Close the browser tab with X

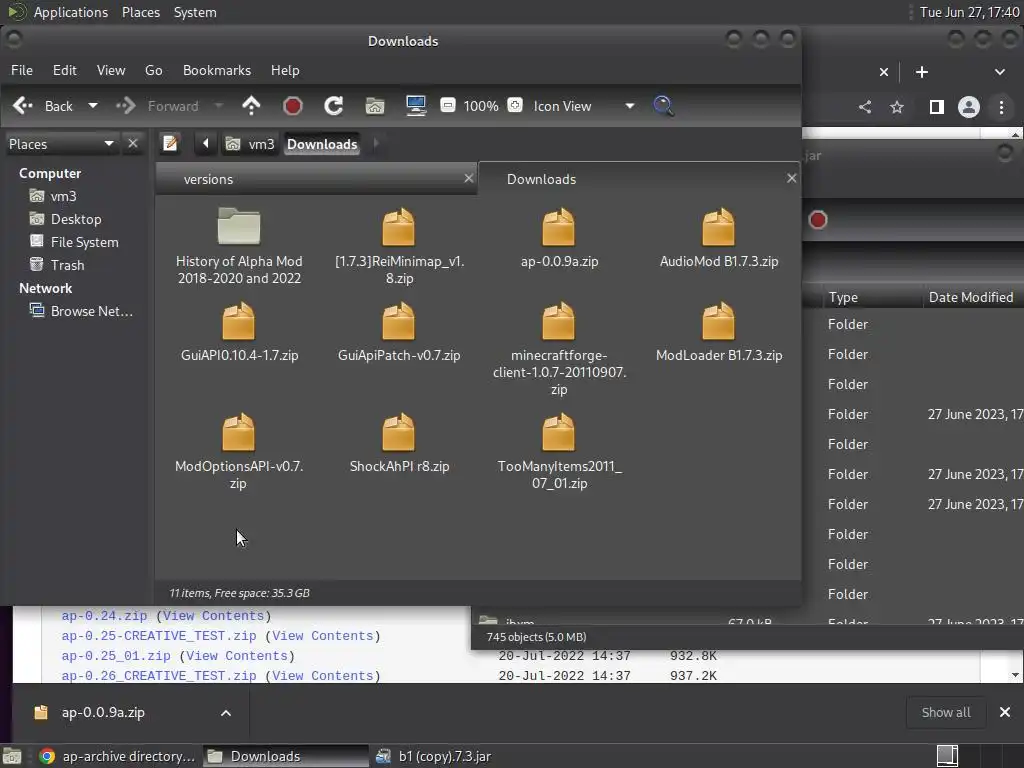[x=884, y=72]
